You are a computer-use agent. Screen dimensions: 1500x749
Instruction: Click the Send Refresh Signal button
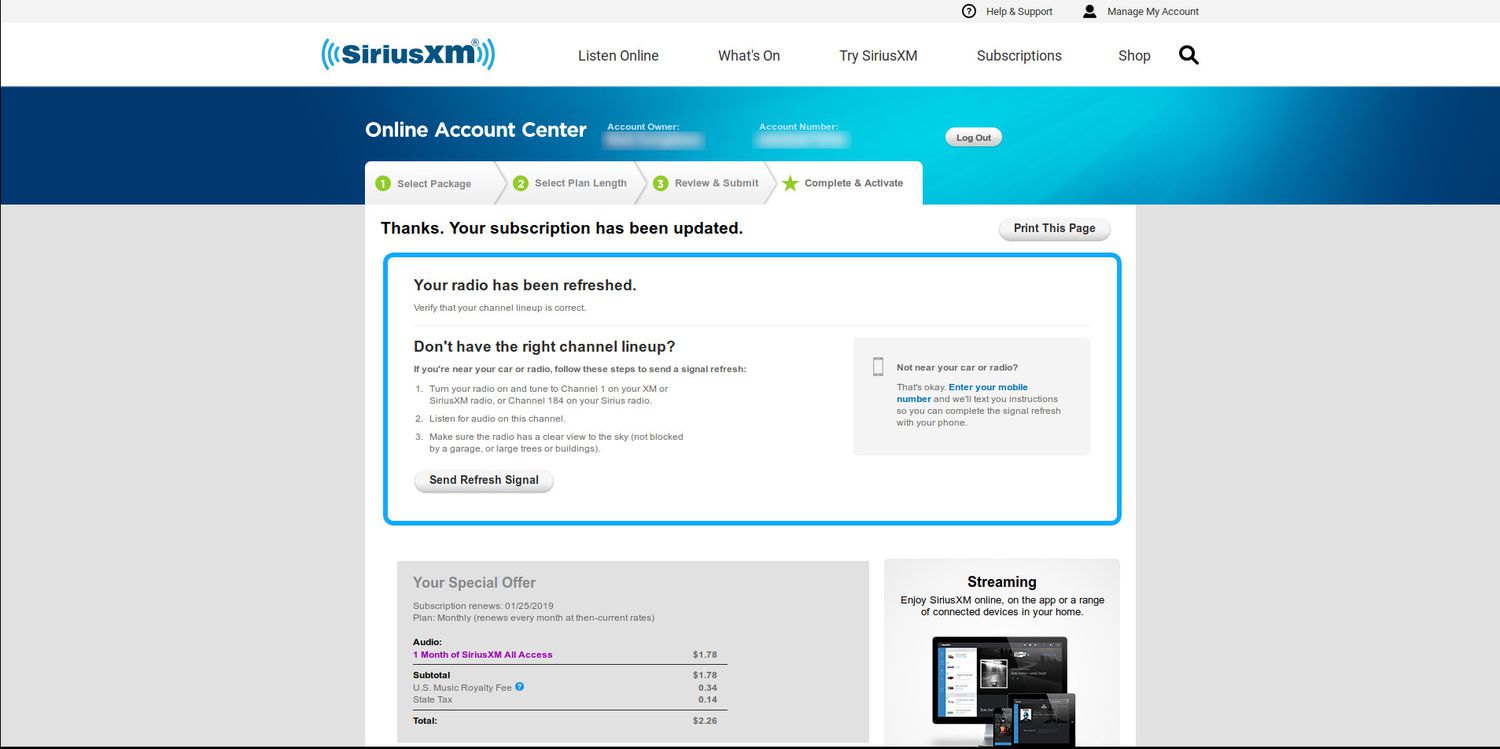[484, 481]
